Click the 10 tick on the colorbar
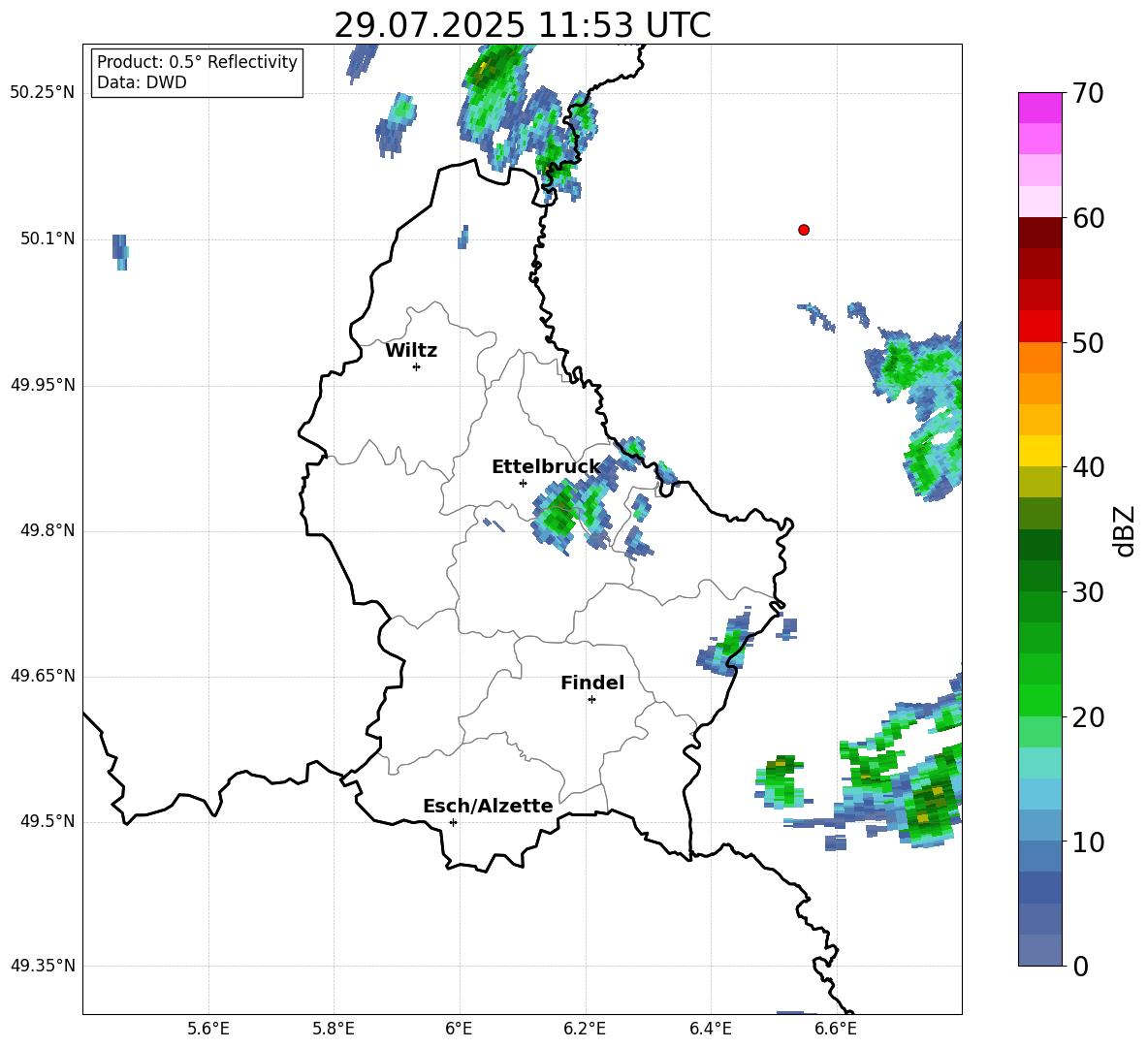 click(1087, 842)
